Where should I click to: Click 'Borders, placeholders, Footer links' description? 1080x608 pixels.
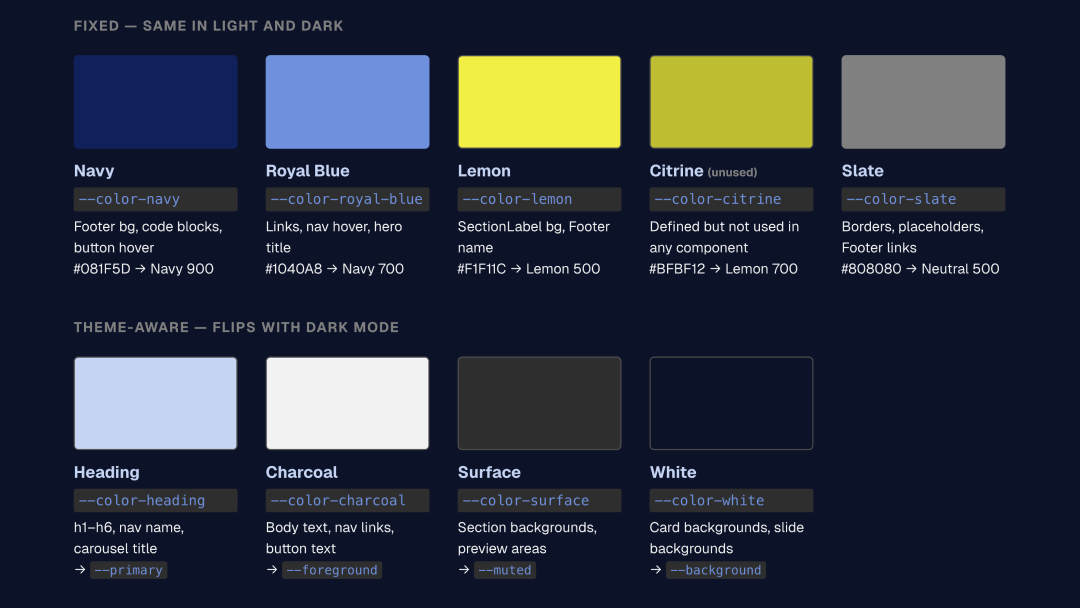(x=913, y=237)
